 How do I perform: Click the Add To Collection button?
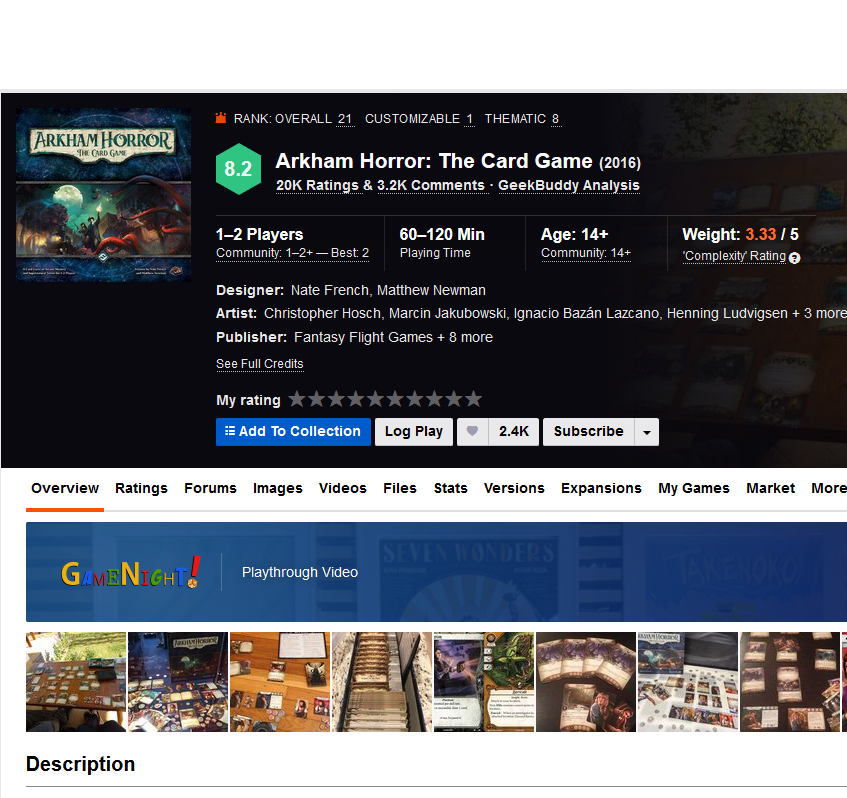[x=293, y=432]
